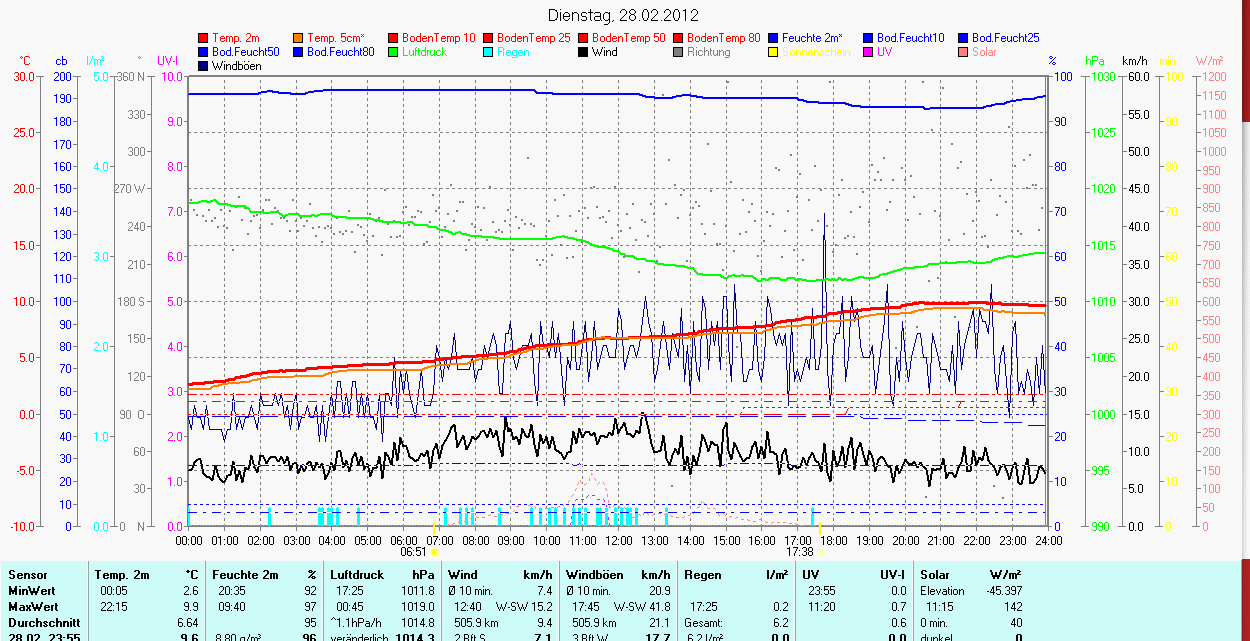Click the dark blue Windböen legend square
The height and width of the screenshot is (641, 1250).
pyautogui.click(x=204, y=66)
